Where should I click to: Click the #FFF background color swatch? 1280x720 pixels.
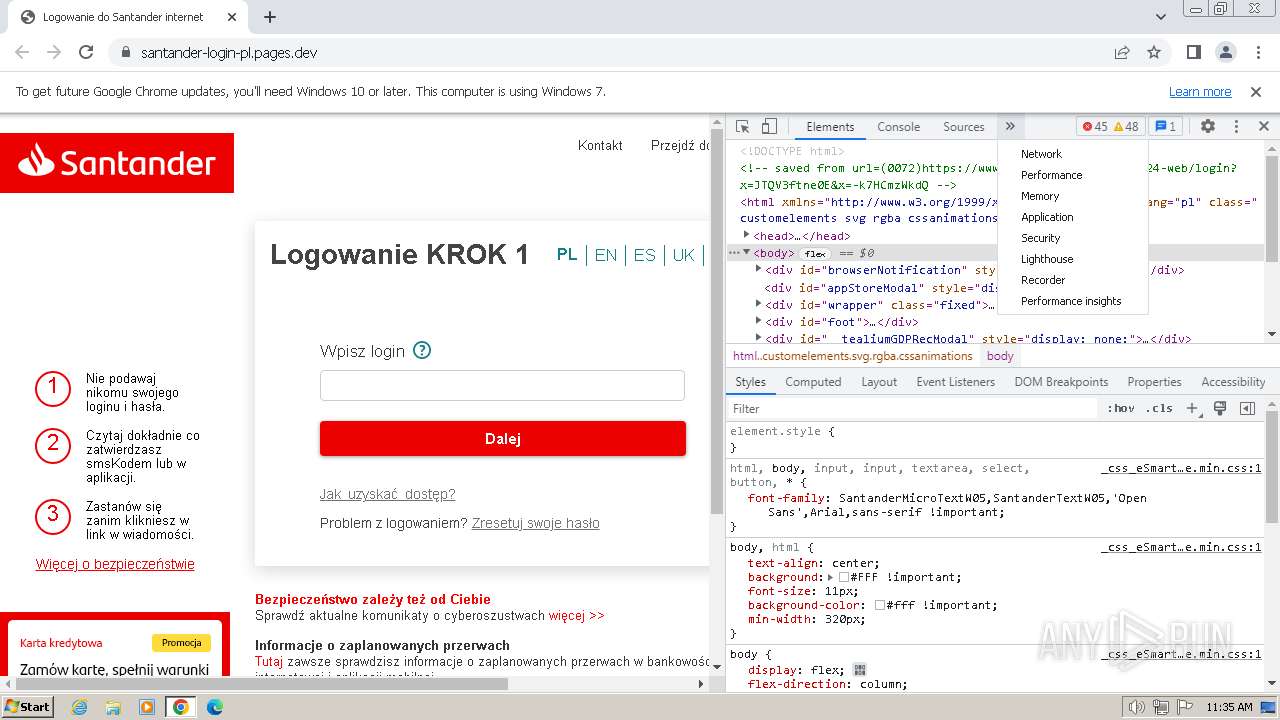844,577
